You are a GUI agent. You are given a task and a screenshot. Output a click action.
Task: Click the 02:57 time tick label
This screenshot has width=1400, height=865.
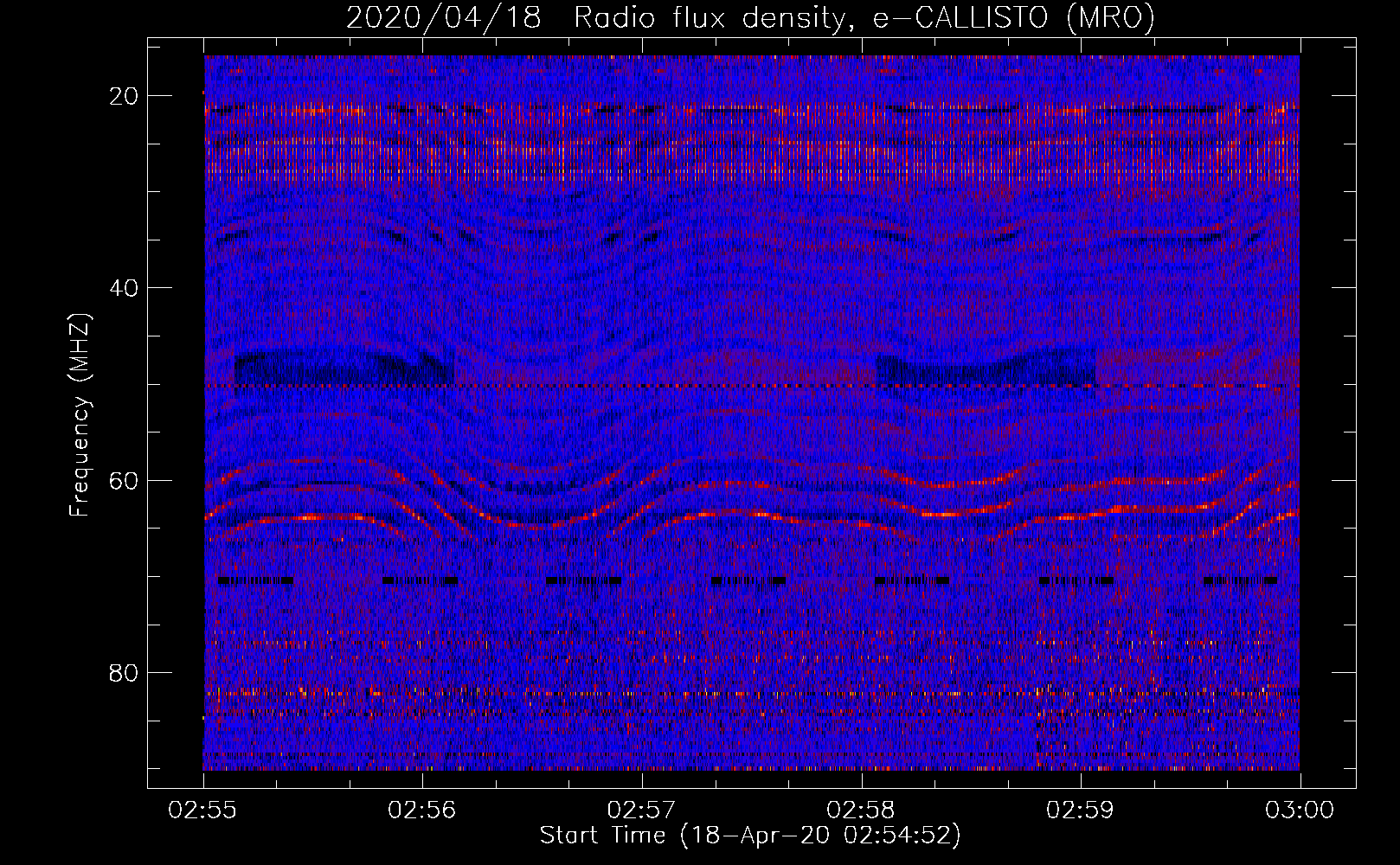[642, 811]
